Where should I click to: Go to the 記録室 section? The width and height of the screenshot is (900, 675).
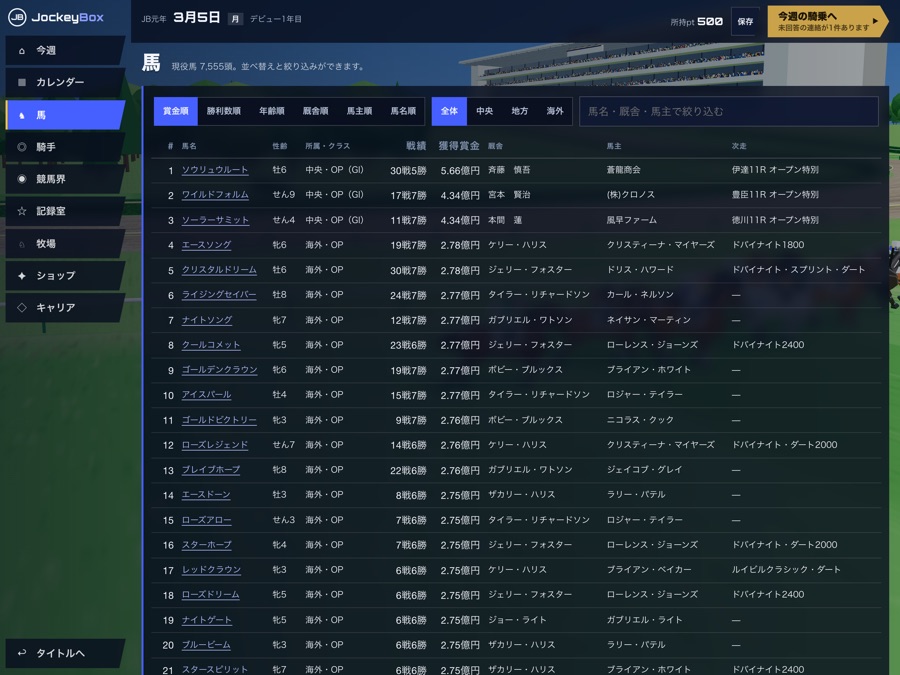click(65, 211)
